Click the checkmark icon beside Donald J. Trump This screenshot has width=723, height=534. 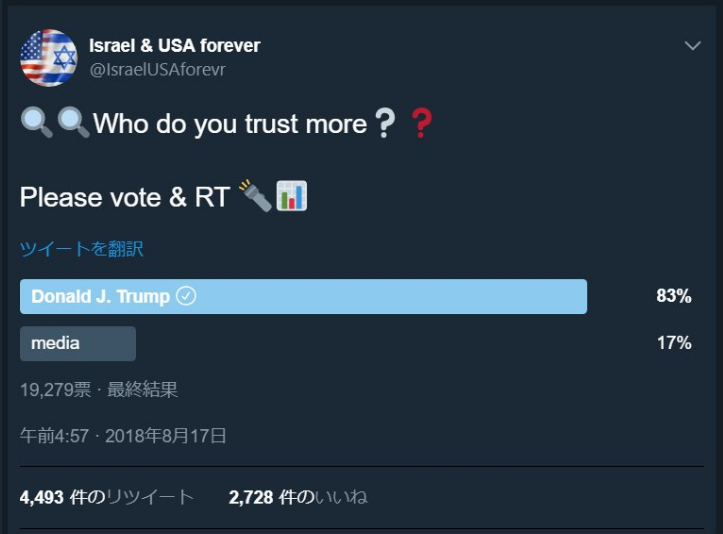186,297
